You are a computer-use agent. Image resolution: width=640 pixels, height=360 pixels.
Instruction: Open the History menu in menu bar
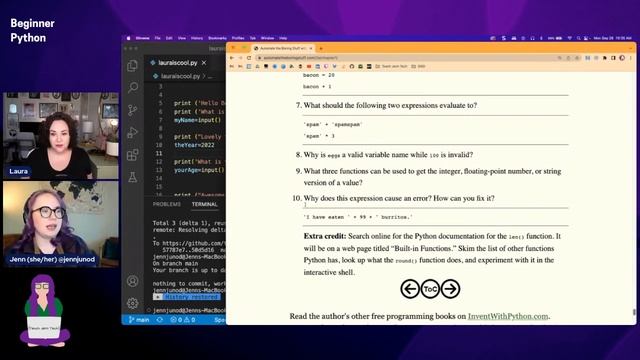point(197,38)
